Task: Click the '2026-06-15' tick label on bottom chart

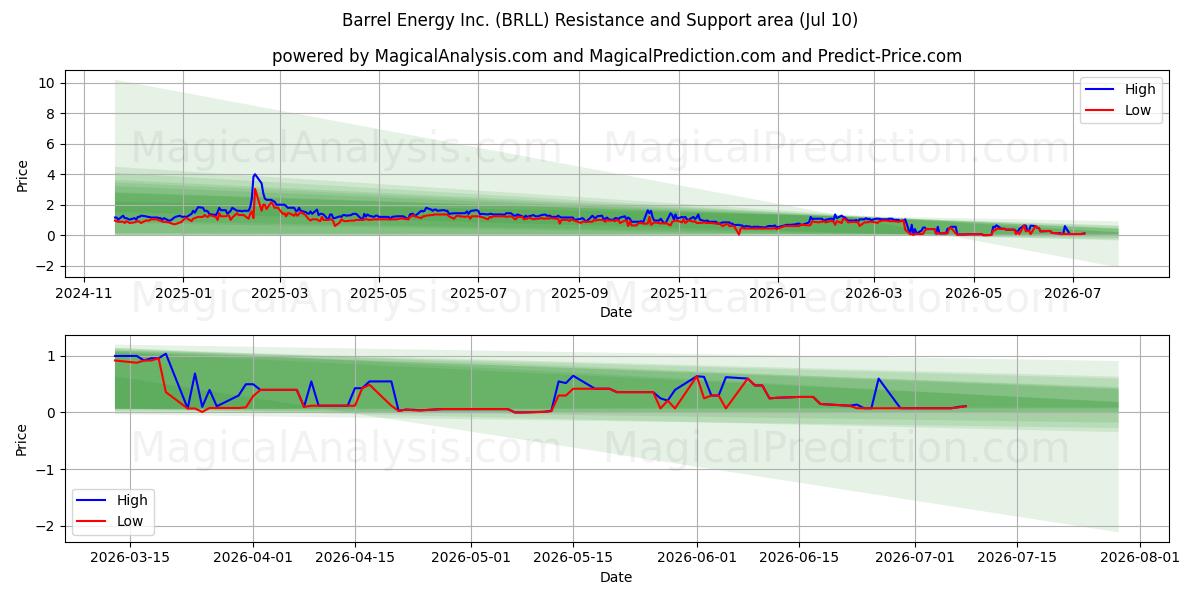Action: click(x=799, y=559)
